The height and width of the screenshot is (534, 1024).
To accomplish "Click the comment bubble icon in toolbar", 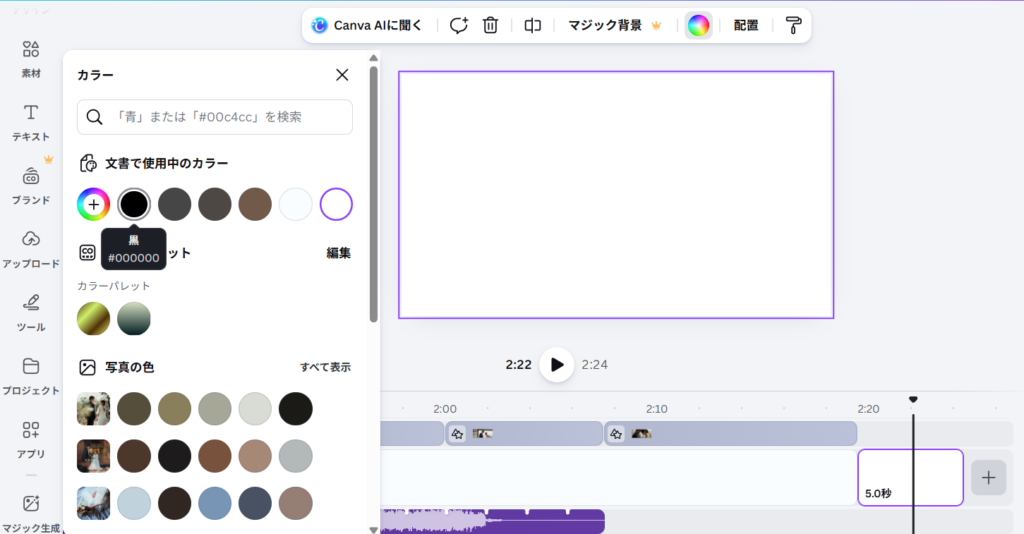I will 458,26.
